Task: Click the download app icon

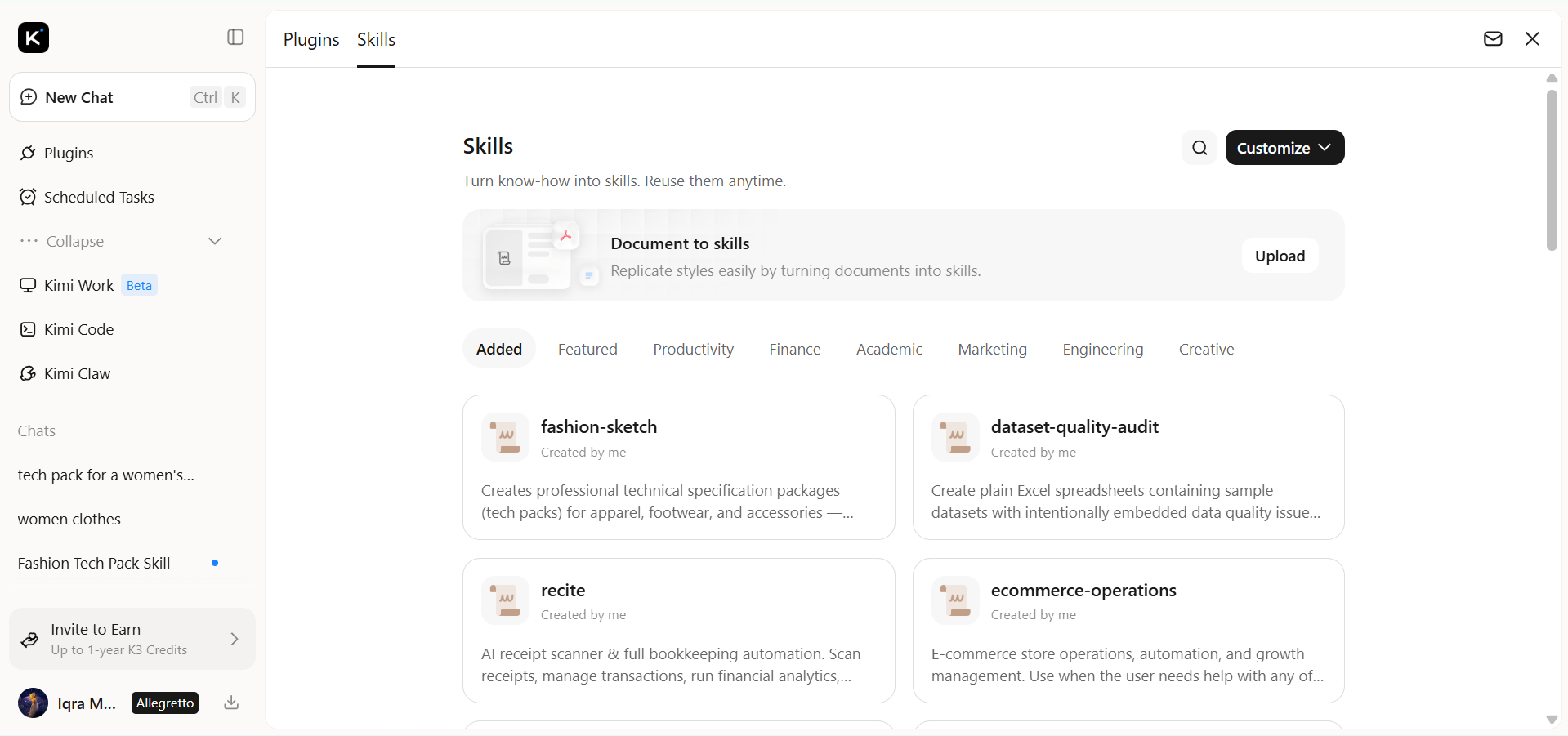Action: click(x=231, y=703)
